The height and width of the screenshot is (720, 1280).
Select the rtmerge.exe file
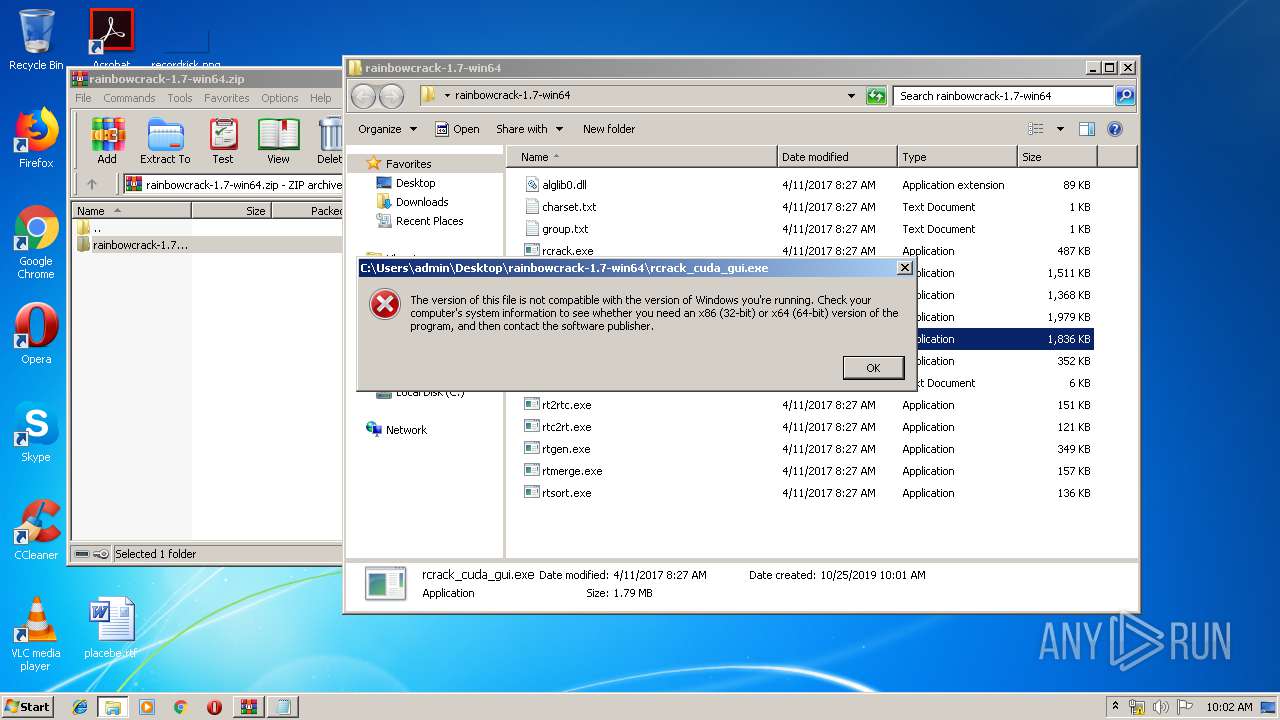point(572,471)
